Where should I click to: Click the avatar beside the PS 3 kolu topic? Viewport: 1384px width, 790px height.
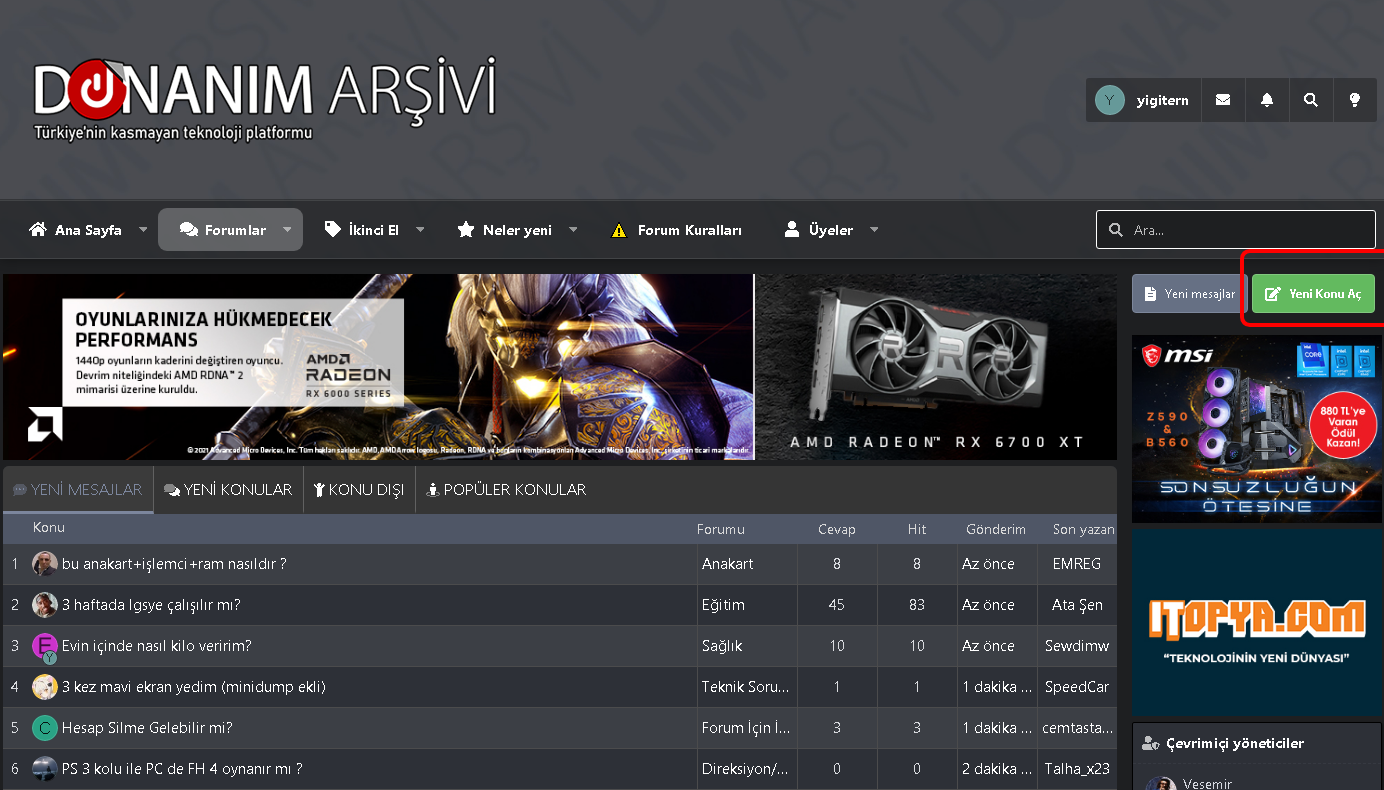click(45, 769)
